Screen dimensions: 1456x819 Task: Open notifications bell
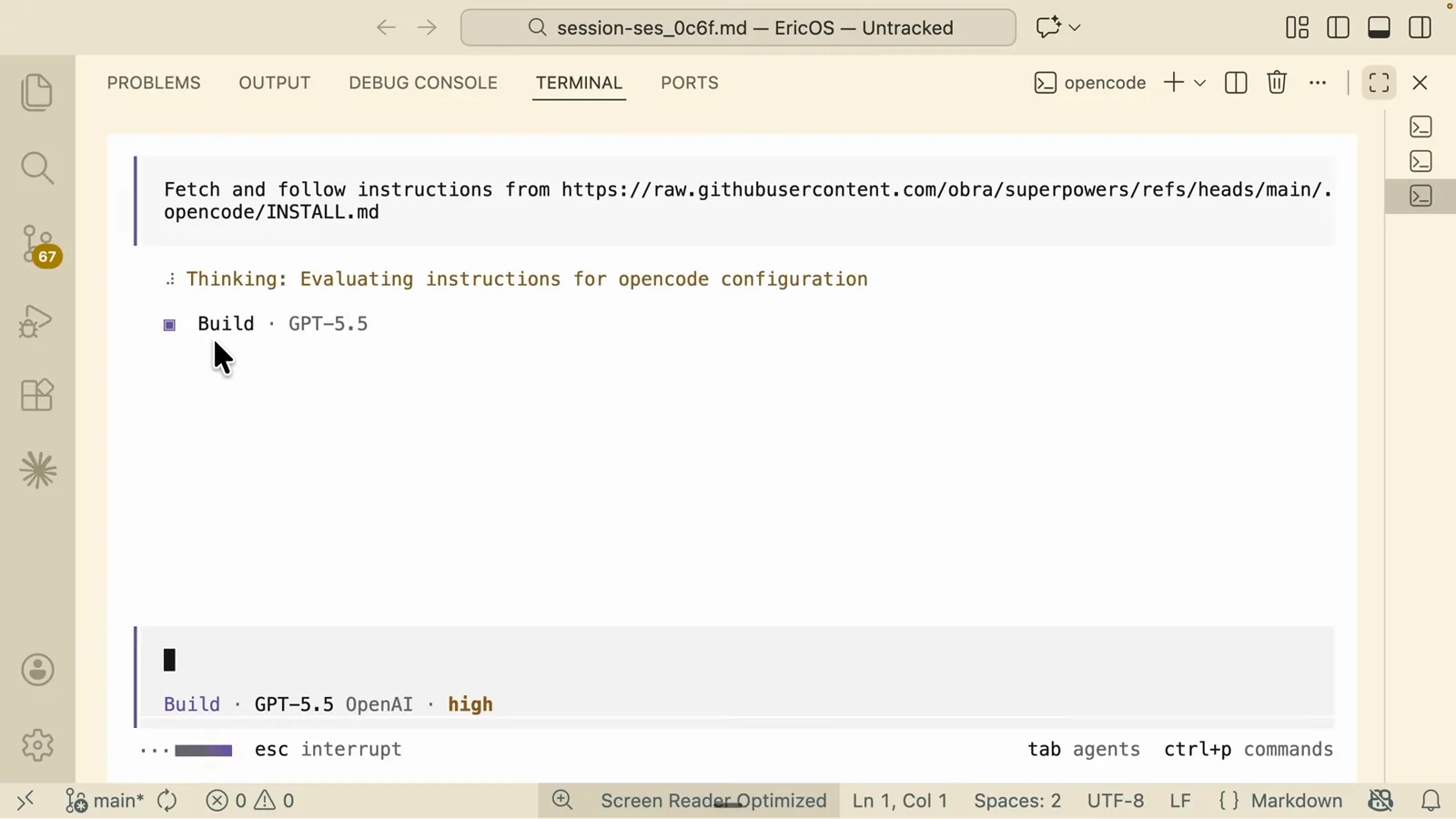point(1431,801)
